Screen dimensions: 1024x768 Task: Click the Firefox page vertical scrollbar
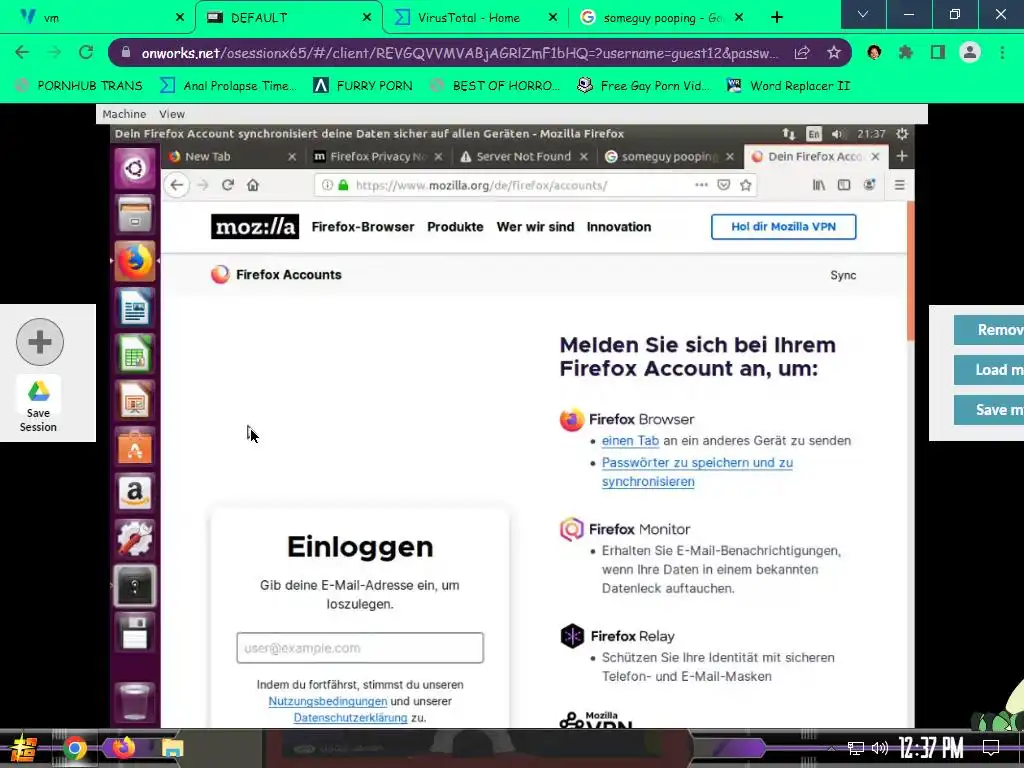910,271
